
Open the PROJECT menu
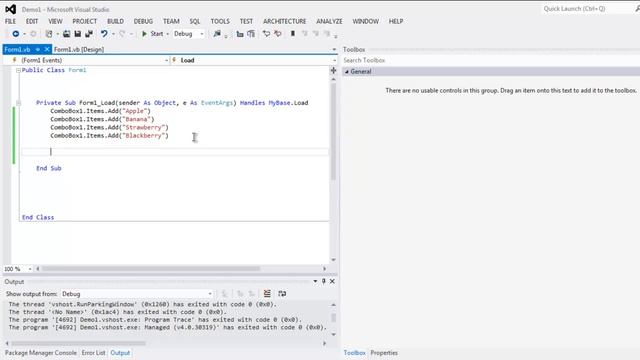84,21
